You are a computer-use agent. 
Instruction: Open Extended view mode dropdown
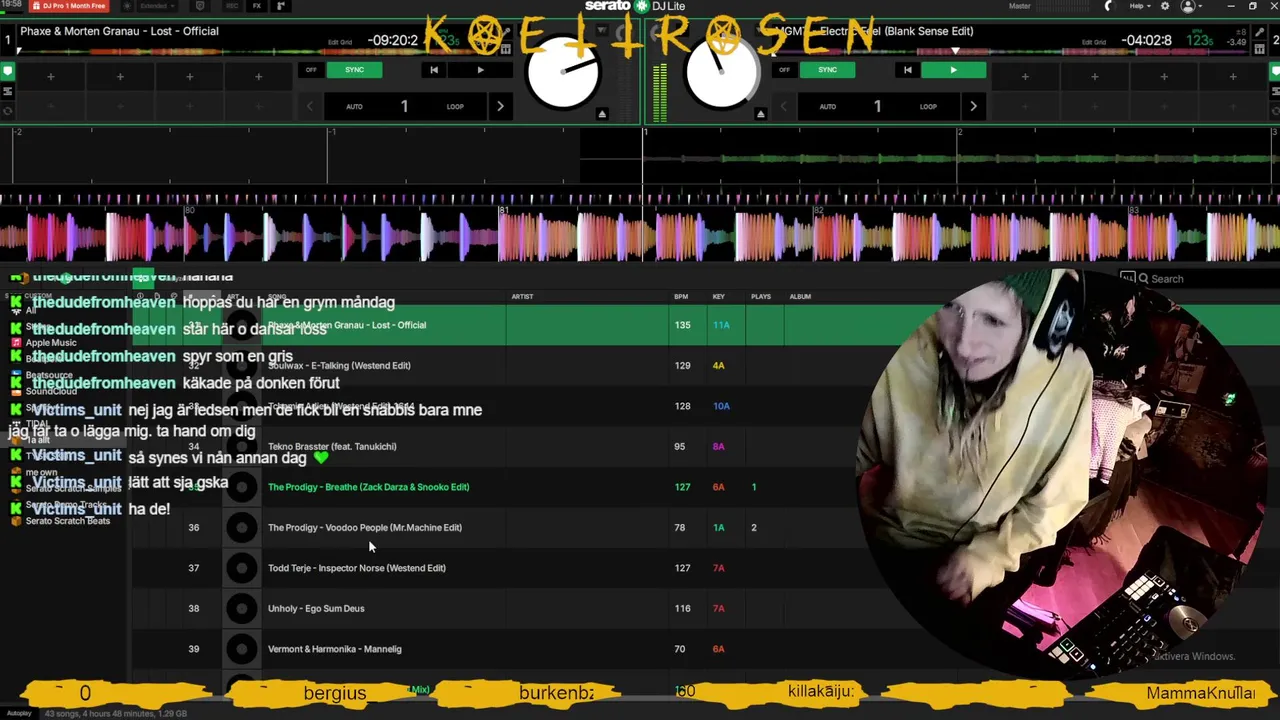[157, 6]
